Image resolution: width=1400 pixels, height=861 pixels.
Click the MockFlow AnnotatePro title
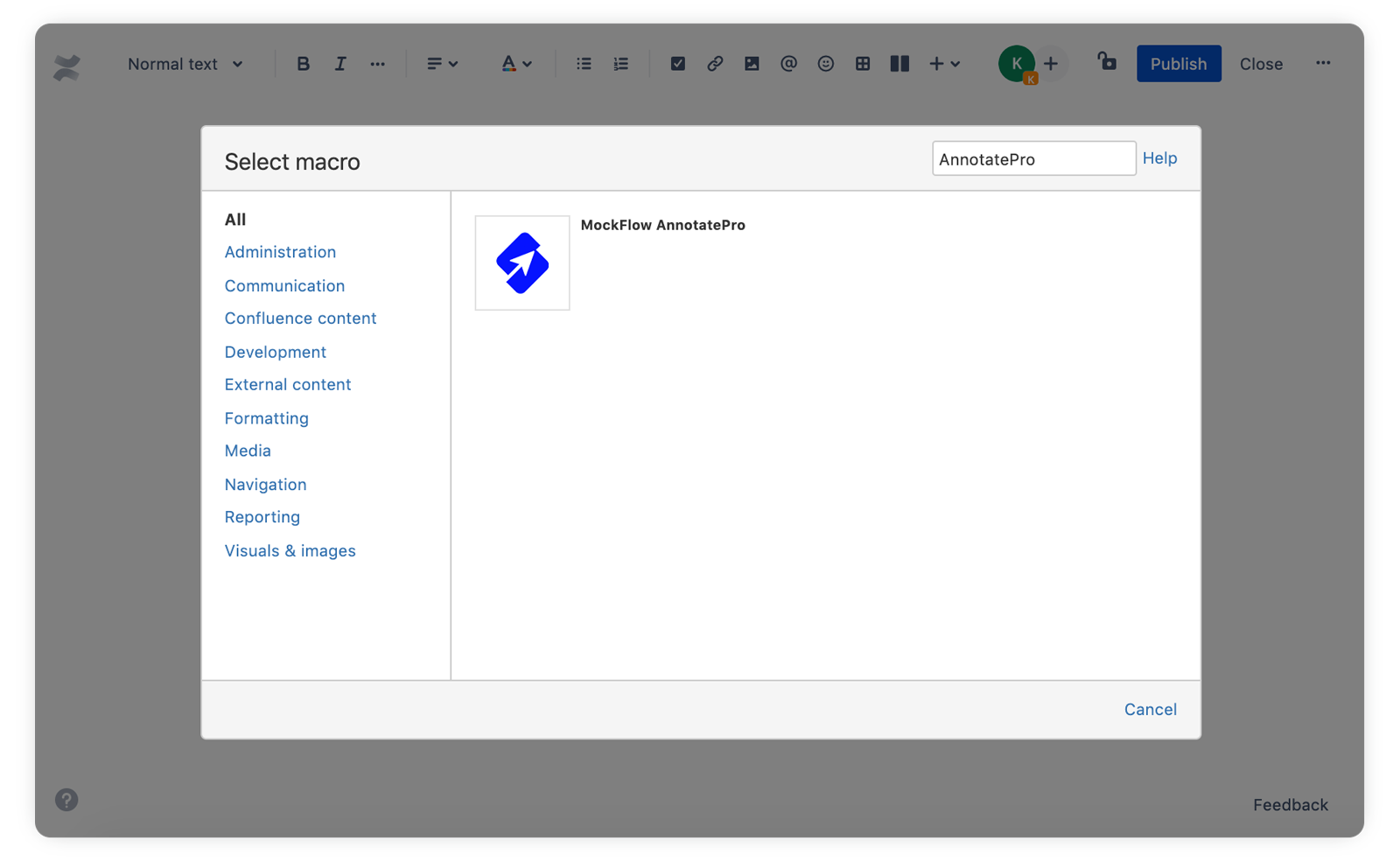[x=663, y=225]
